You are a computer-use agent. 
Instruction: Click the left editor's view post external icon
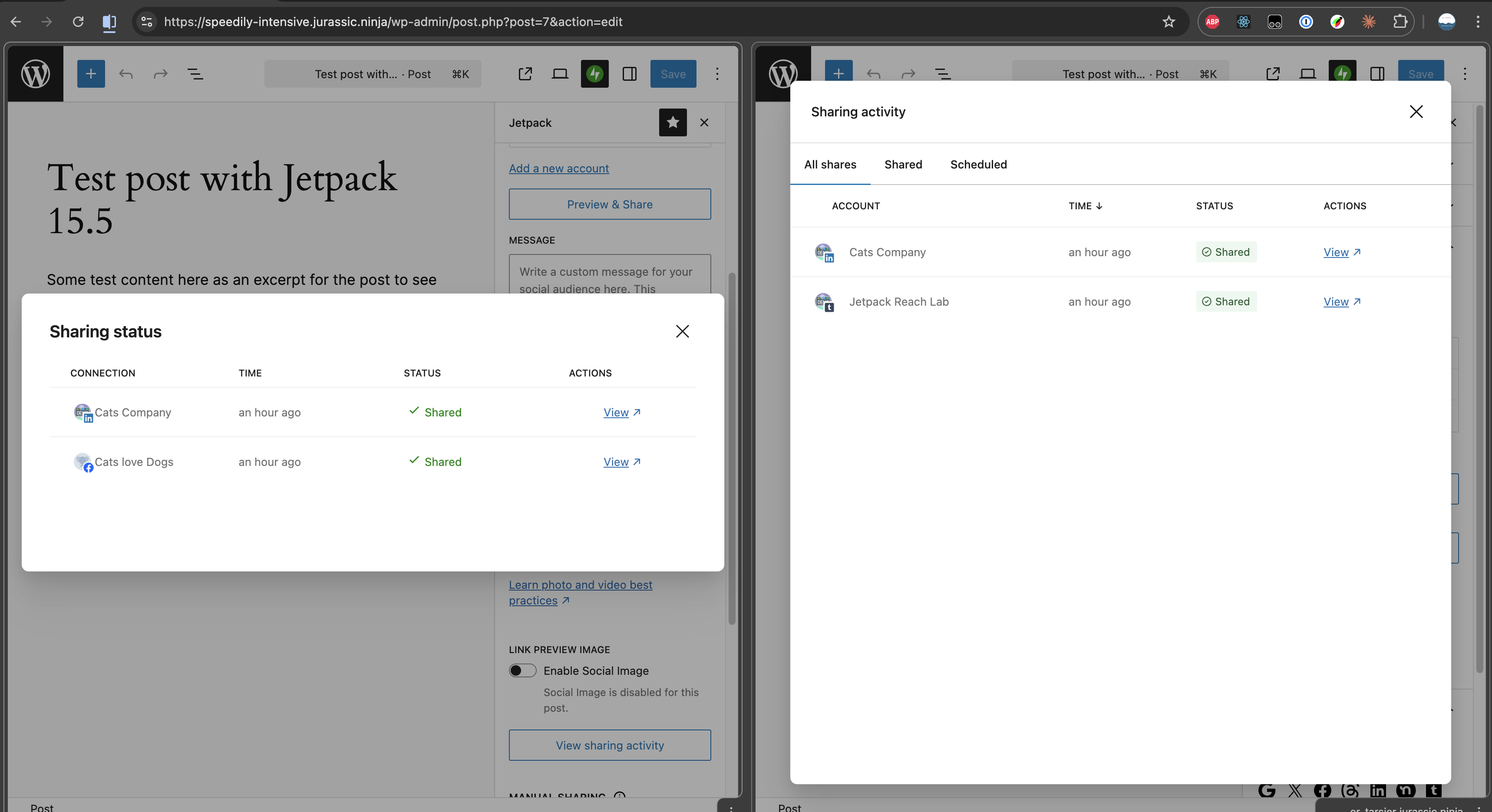tap(525, 74)
